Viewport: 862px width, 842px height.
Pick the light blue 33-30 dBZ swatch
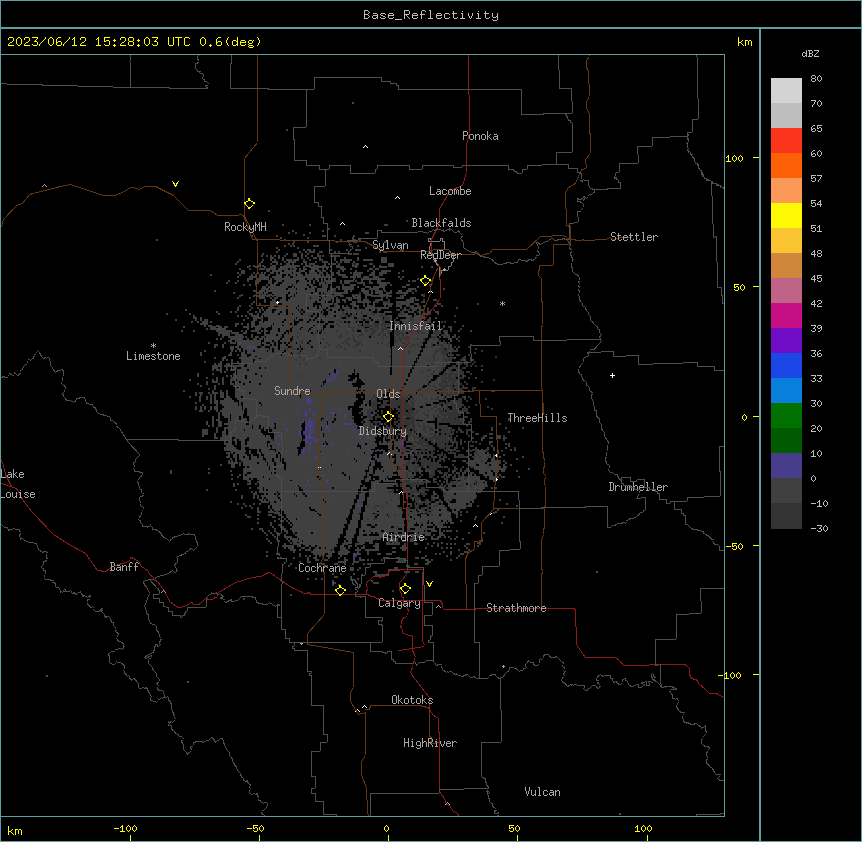(786, 390)
